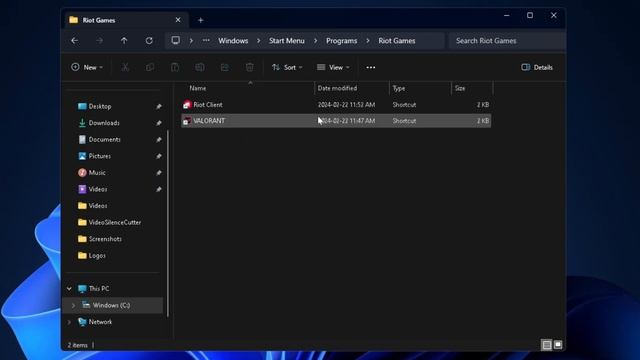640x360 pixels.
Task: Click the forward navigation arrow
Action: click(x=99, y=40)
